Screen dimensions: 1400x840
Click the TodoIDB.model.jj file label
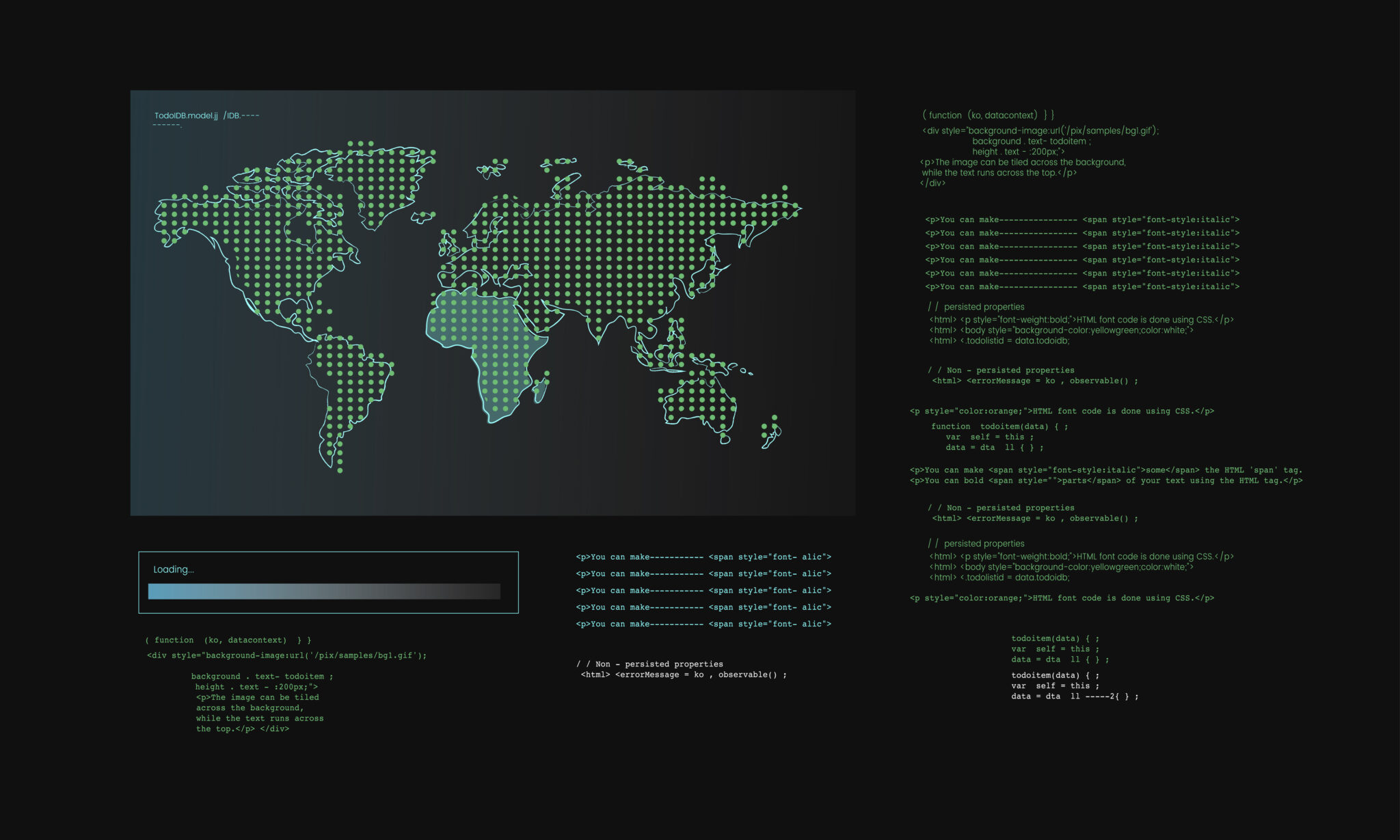[x=186, y=114]
